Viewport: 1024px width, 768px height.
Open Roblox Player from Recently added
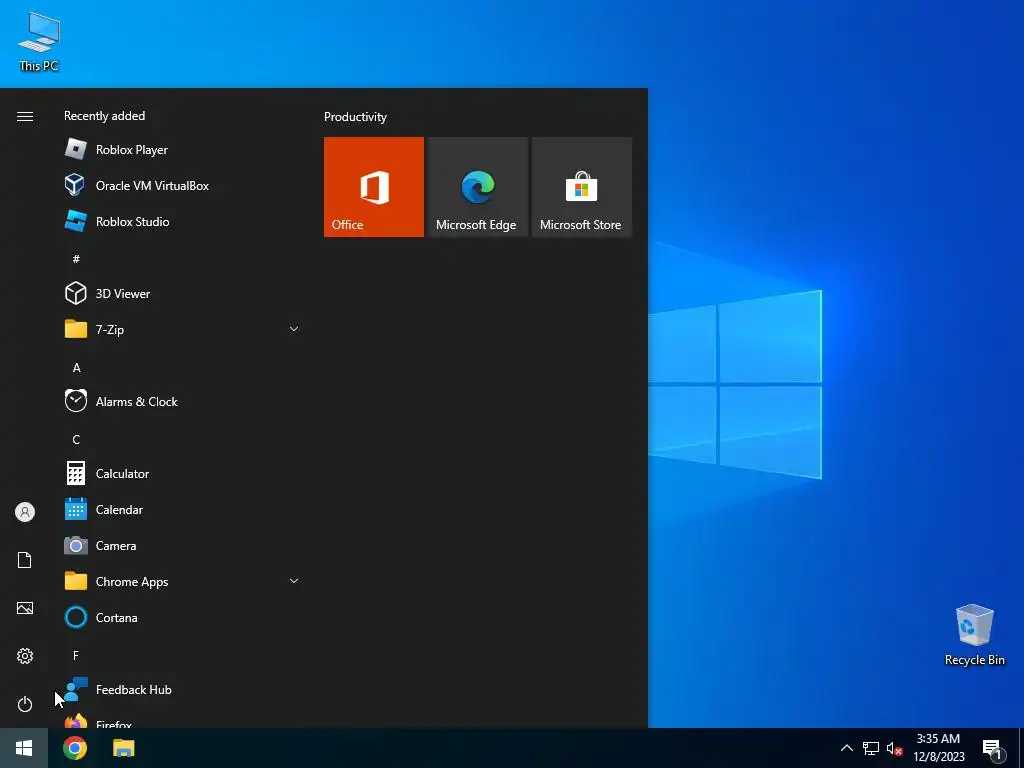click(182, 150)
